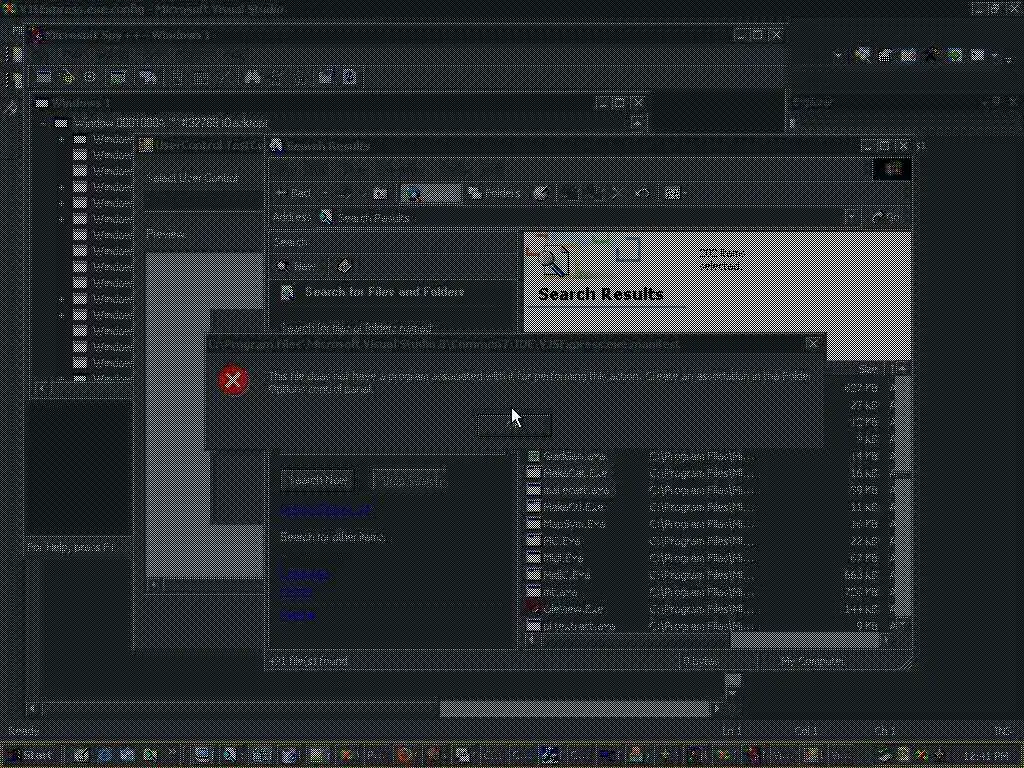Click the Stop Search button
Image resolution: width=1024 pixels, height=768 pixels.
tap(409, 481)
